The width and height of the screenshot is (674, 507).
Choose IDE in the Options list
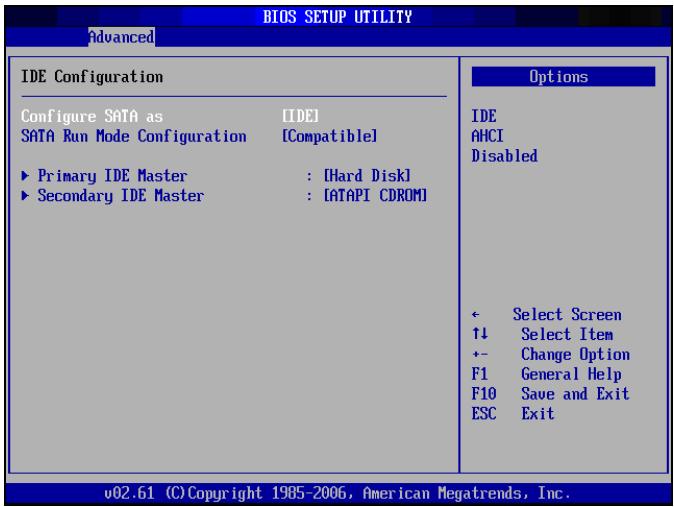[484, 116]
